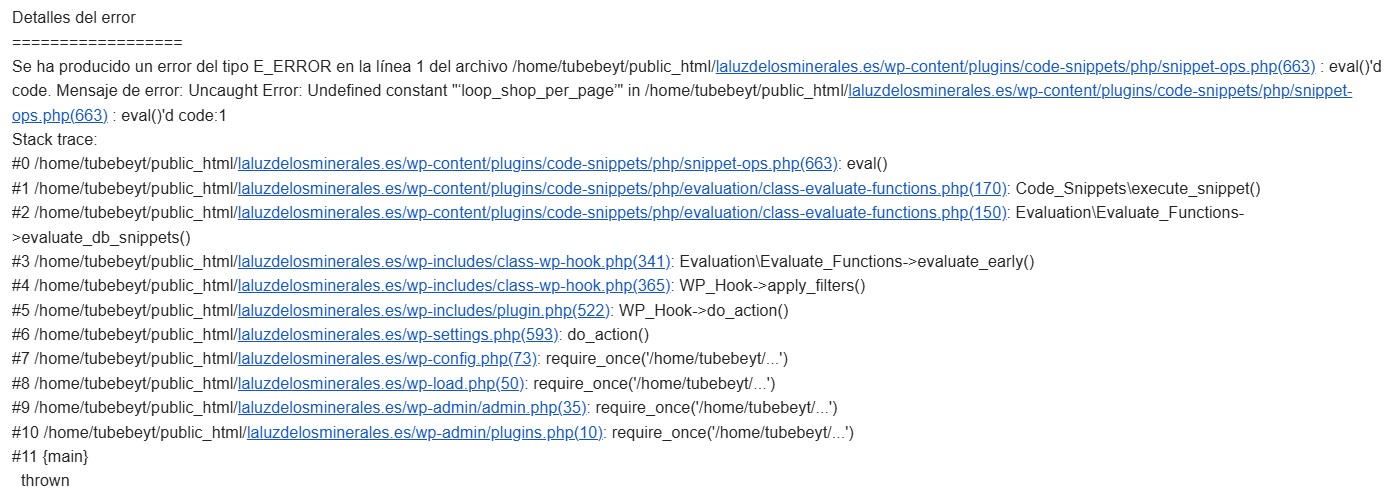
Task: Click the link after 'Undefined constant loop_shop_per_page'
Action: coord(1100,91)
